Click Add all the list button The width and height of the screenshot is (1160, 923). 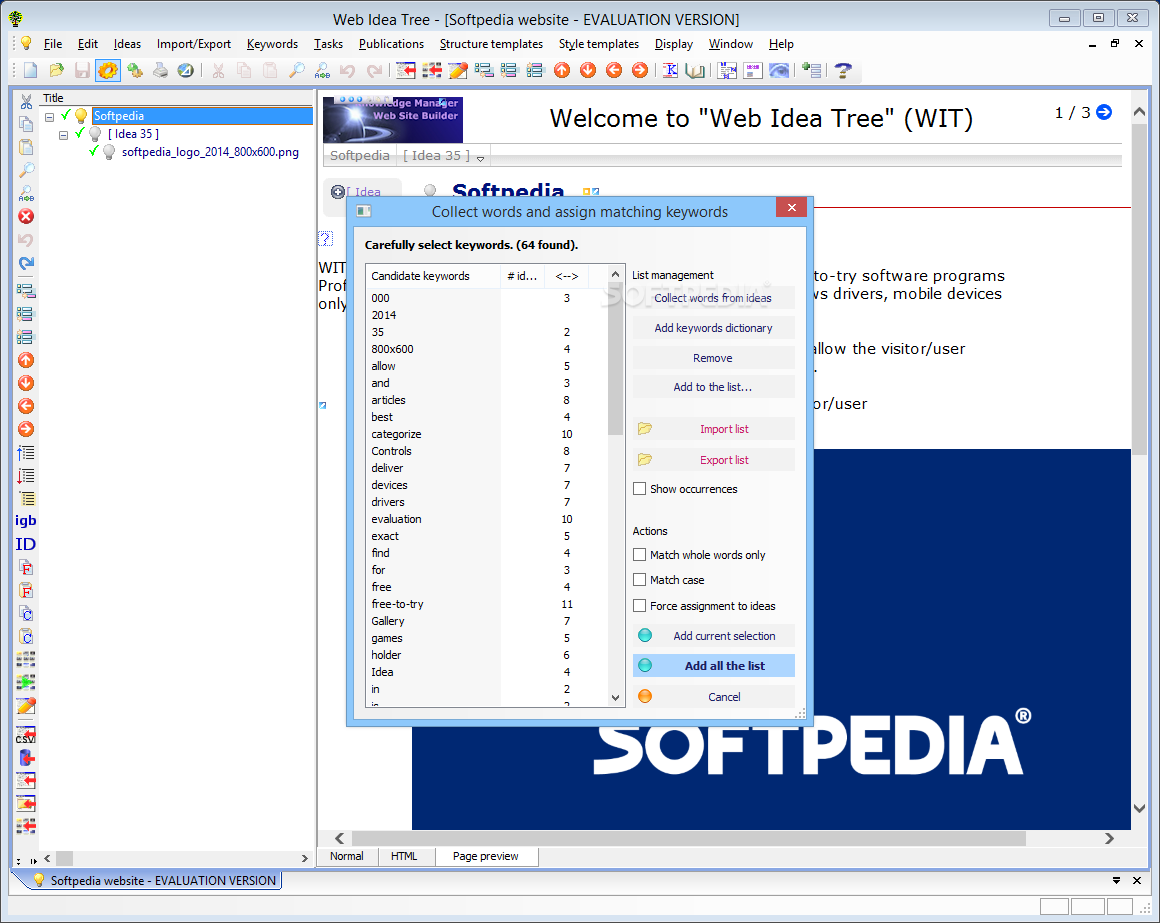tap(713, 666)
